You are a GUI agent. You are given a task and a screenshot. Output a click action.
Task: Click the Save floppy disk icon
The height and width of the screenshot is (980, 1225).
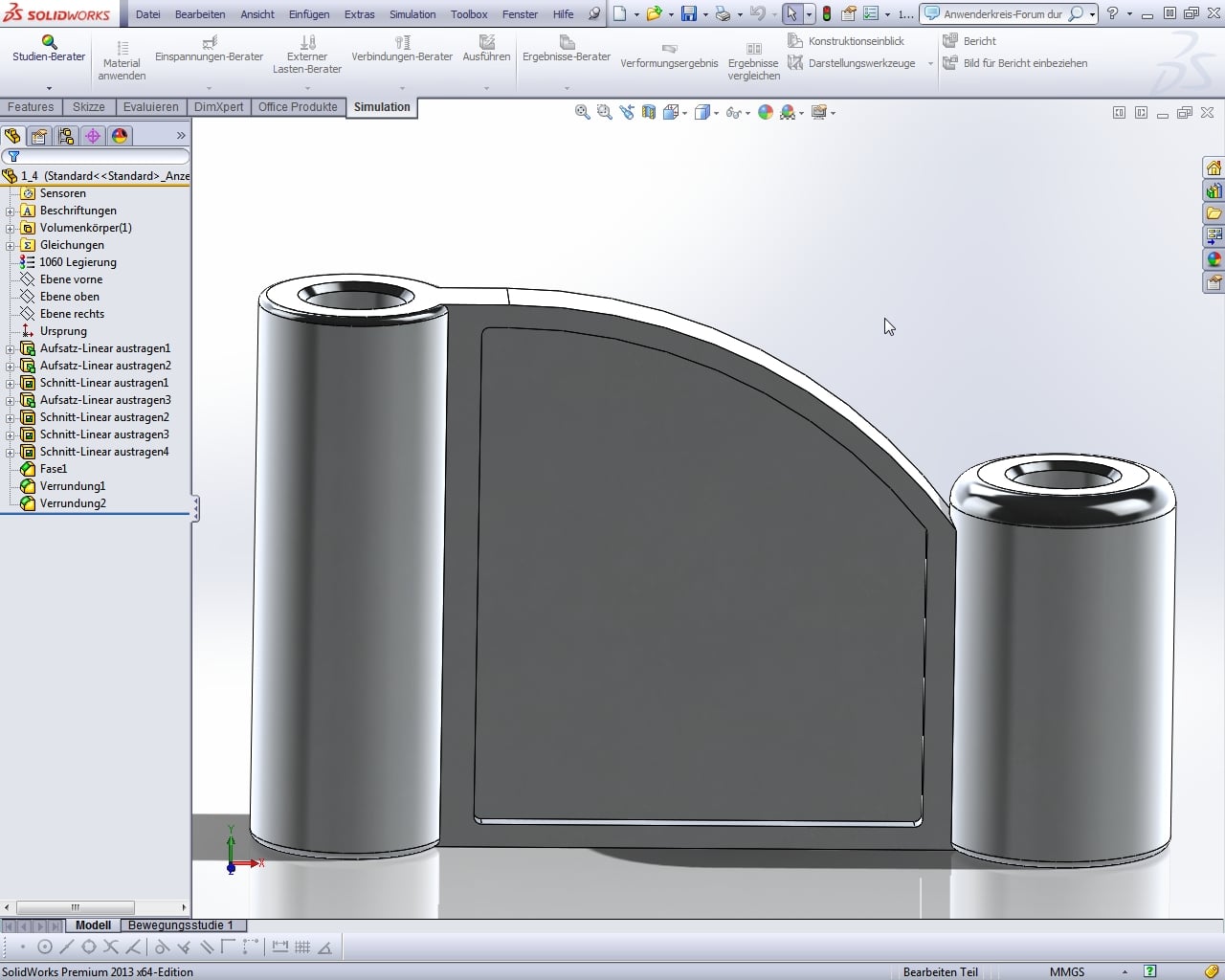688,14
